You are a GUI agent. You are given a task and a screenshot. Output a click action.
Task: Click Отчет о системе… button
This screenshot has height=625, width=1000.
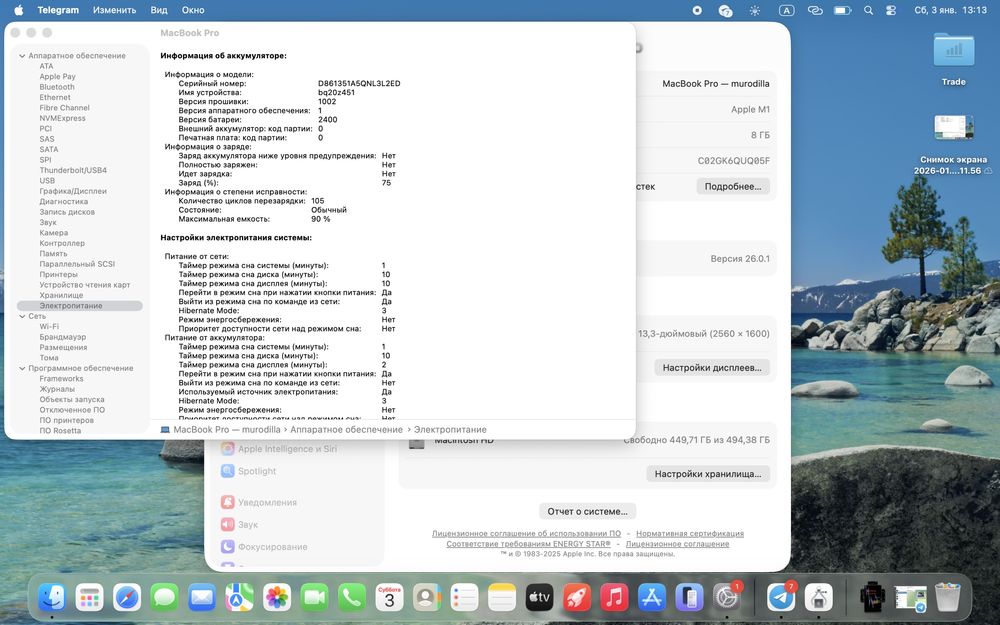[587, 511]
